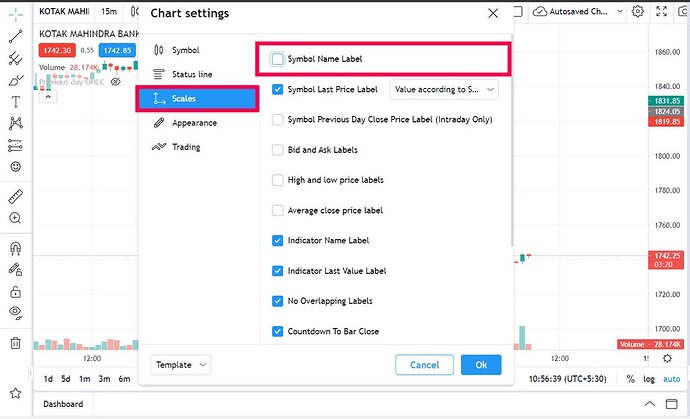Check the Bid and Ask Labels option

coord(277,150)
